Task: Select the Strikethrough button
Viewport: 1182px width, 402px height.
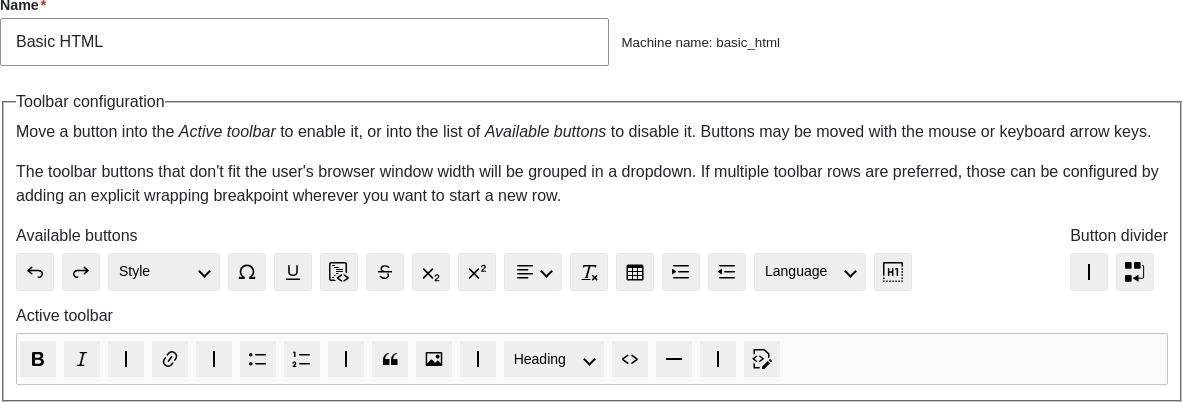Action: point(384,272)
